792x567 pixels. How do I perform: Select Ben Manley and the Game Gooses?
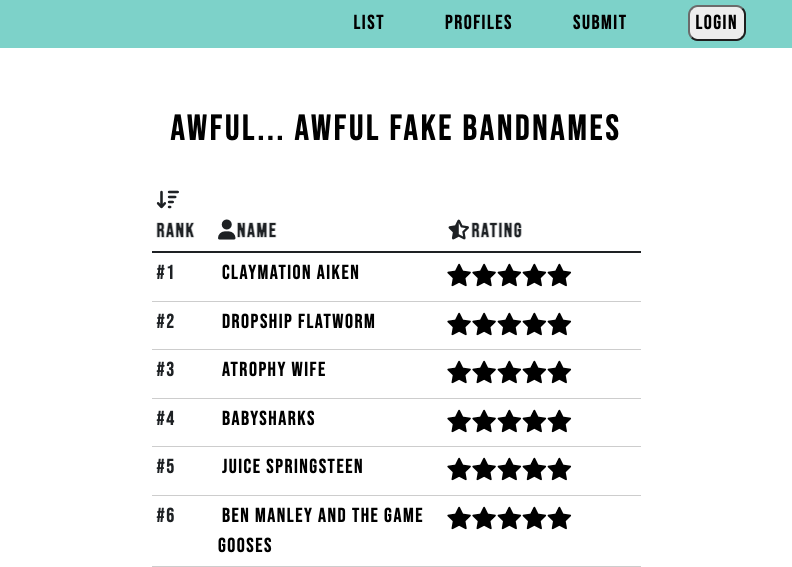click(321, 530)
